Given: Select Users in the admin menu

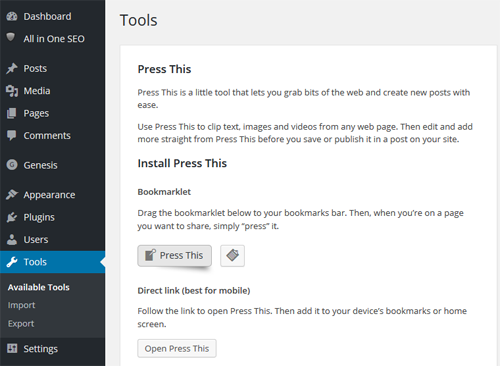Looking at the screenshot, I should (36, 239).
